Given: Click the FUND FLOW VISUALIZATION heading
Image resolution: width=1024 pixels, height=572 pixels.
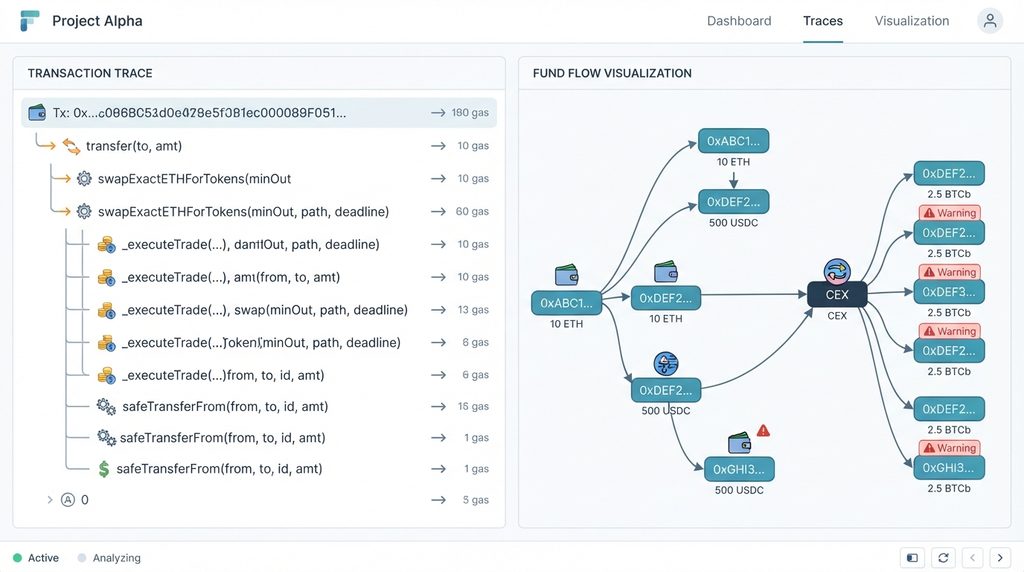Looking at the screenshot, I should pyautogui.click(x=612, y=73).
